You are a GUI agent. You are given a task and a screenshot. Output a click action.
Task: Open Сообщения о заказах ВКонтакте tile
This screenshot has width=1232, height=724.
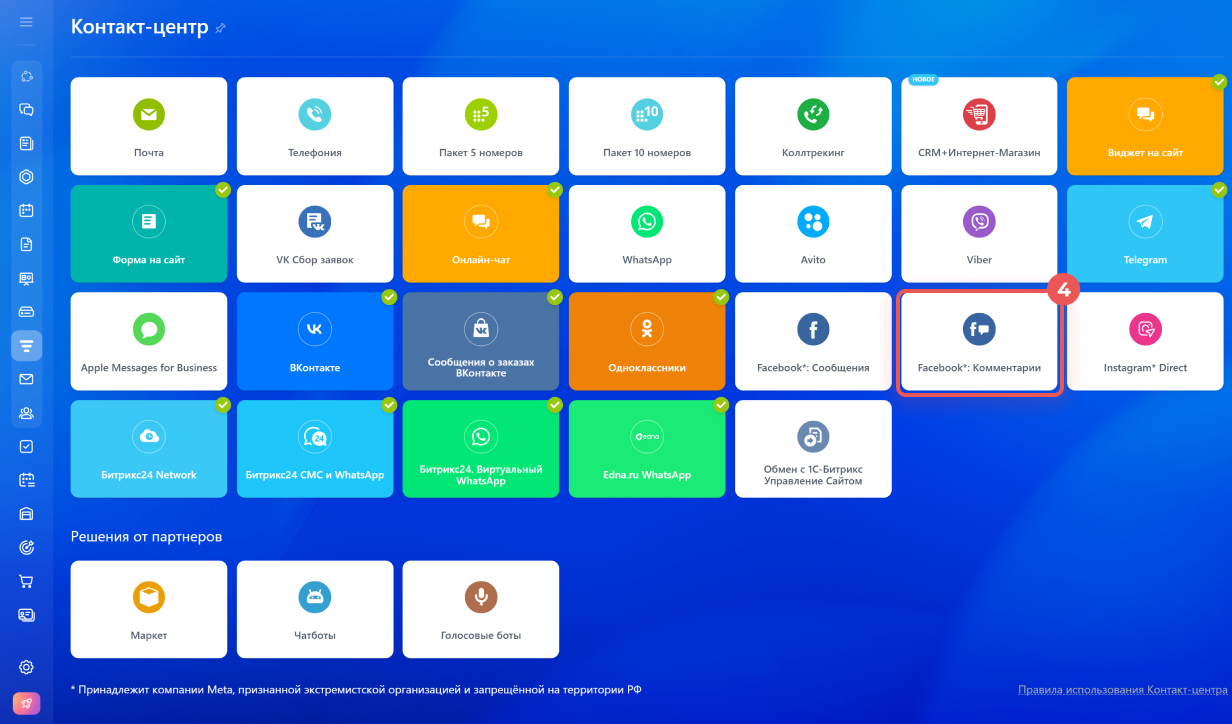(x=481, y=341)
